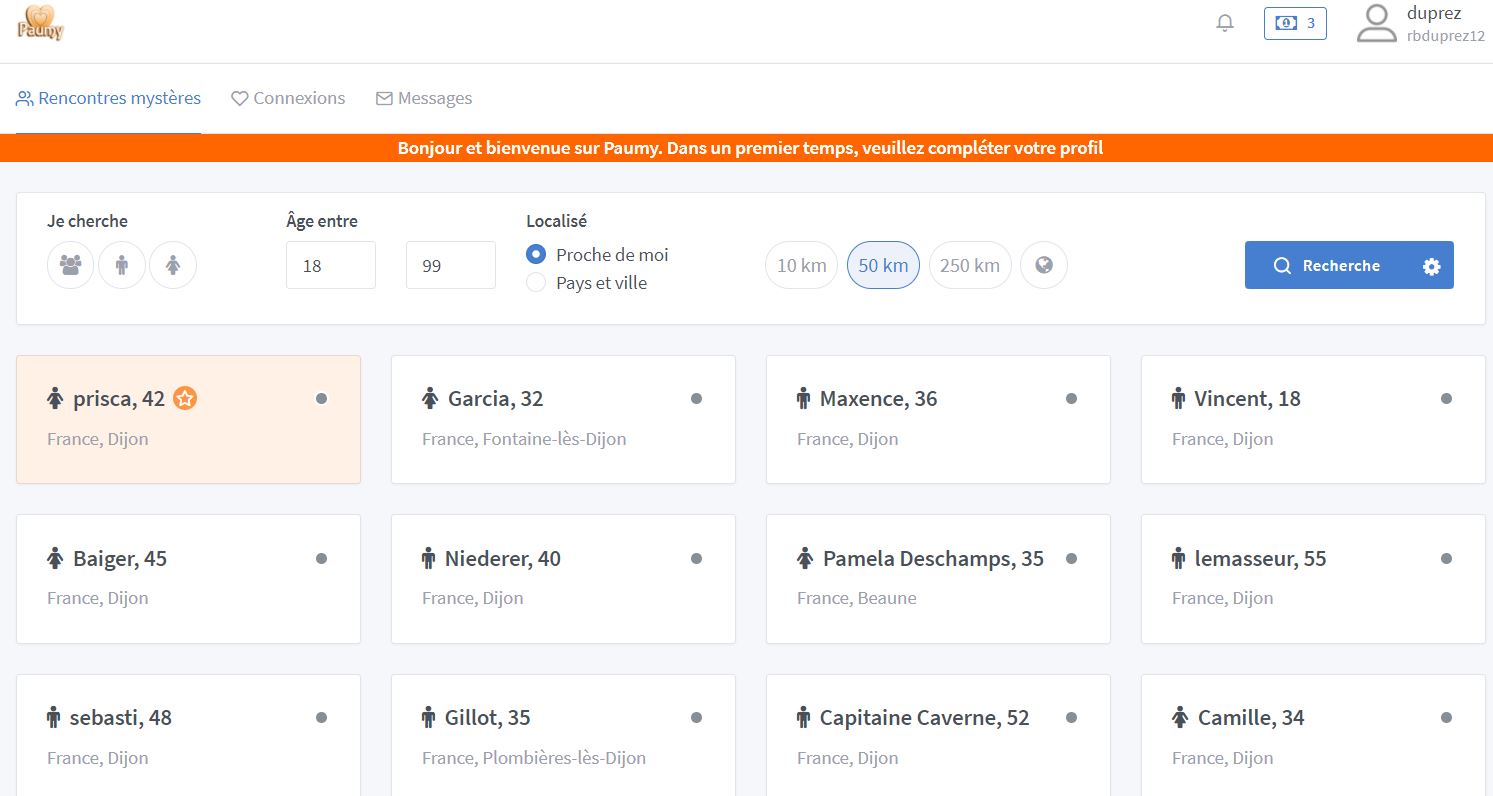Click the status dot on Camille's card
Screen dimensions: 1493x796
(1446, 717)
